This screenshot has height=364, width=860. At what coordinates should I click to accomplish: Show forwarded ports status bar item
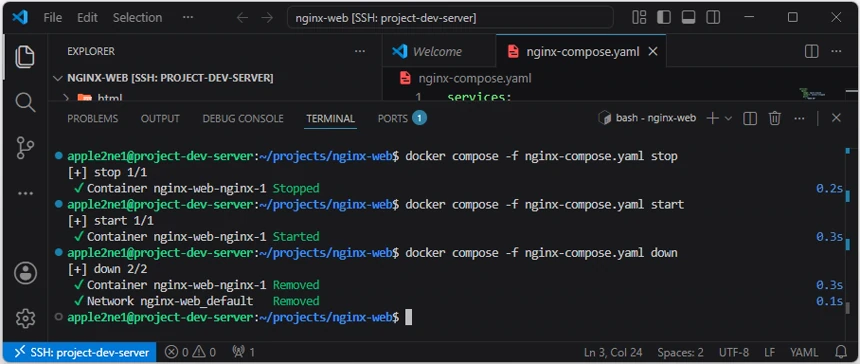[x=244, y=352]
